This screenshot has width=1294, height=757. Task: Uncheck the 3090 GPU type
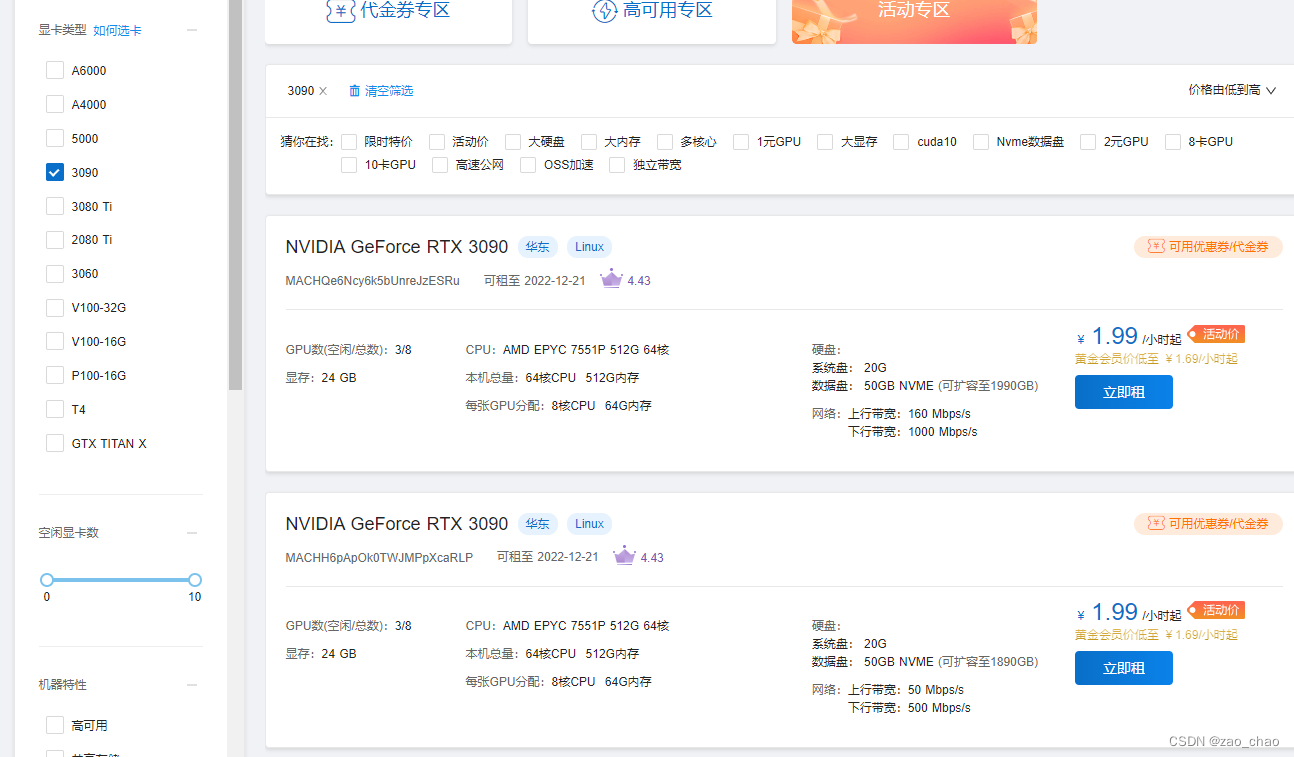(x=55, y=173)
